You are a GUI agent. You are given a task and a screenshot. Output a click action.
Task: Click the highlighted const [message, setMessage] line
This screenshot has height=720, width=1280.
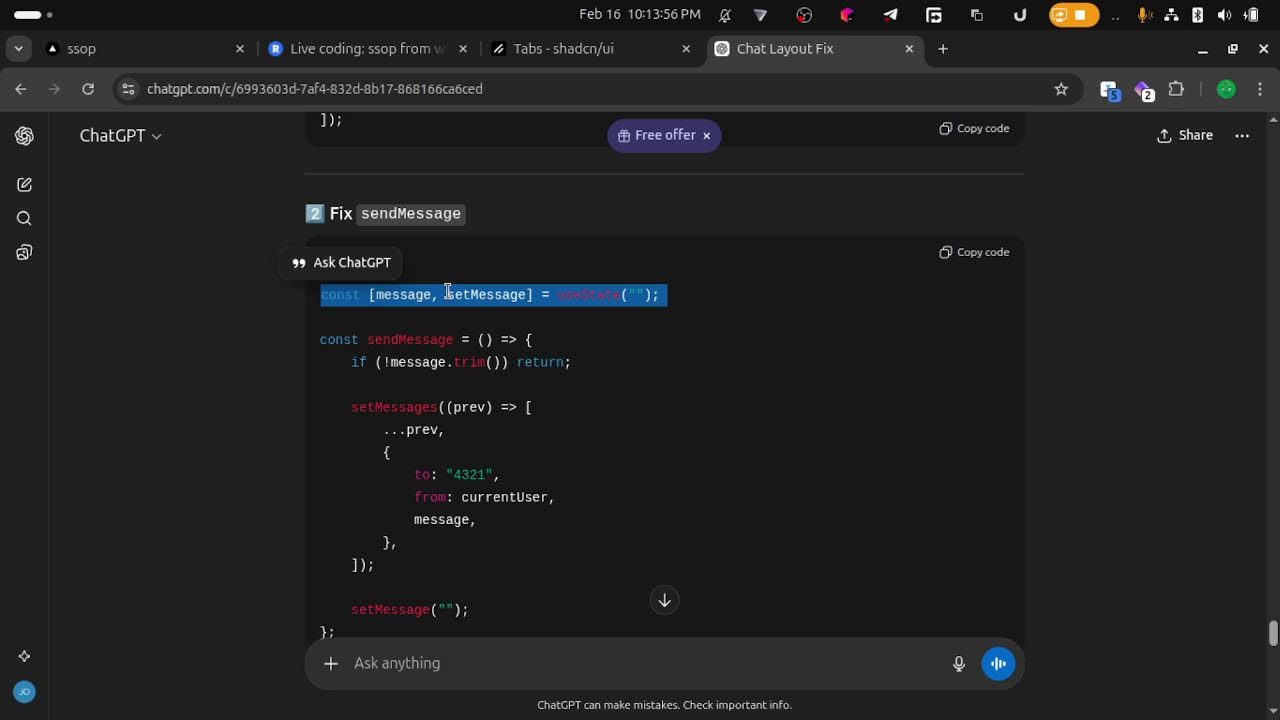(494, 295)
